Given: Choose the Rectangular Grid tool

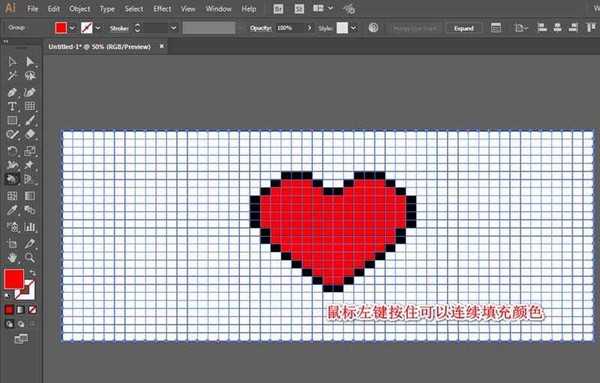Looking at the screenshot, I should coord(30,106).
